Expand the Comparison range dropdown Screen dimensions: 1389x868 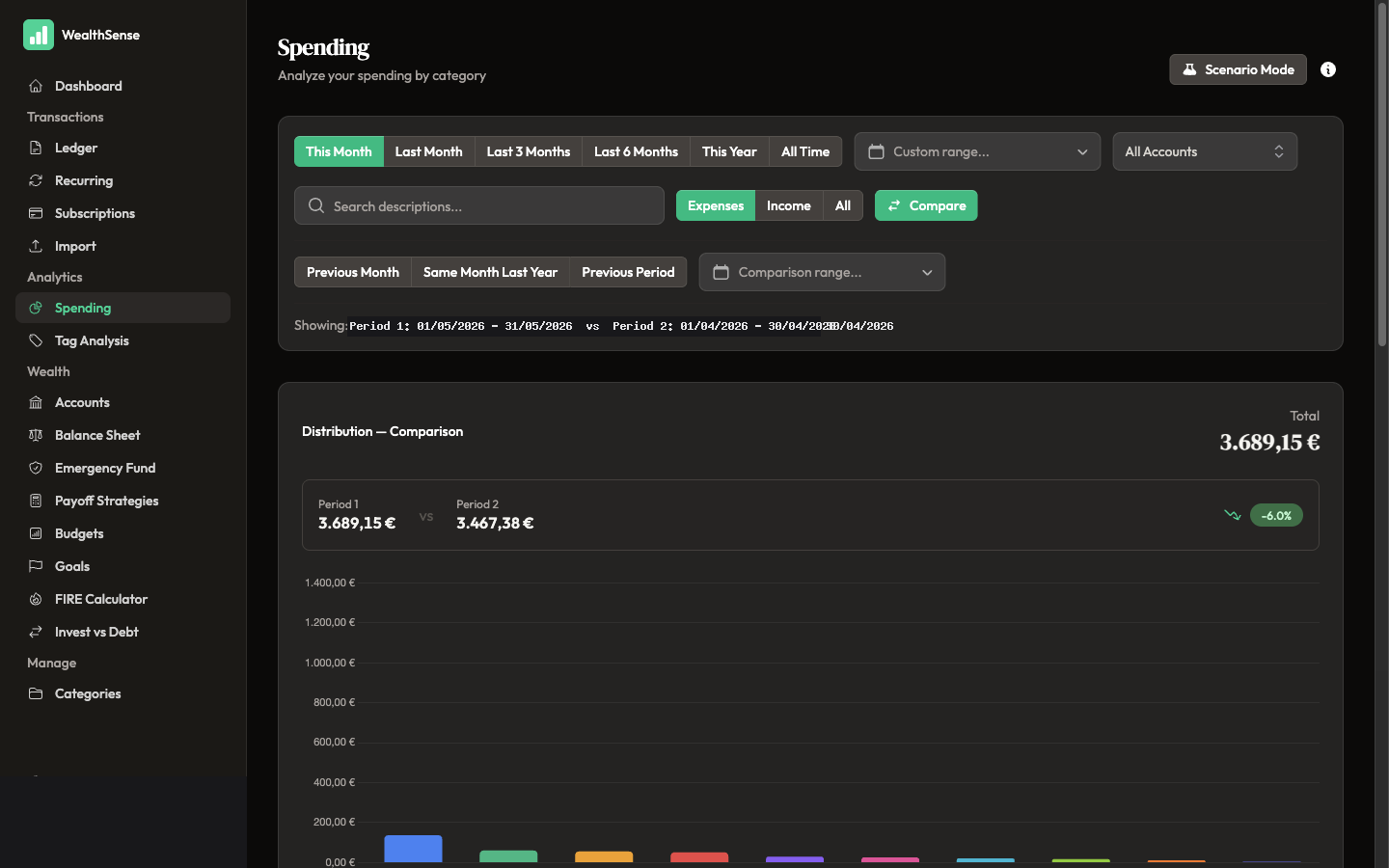tap(822, 272)
